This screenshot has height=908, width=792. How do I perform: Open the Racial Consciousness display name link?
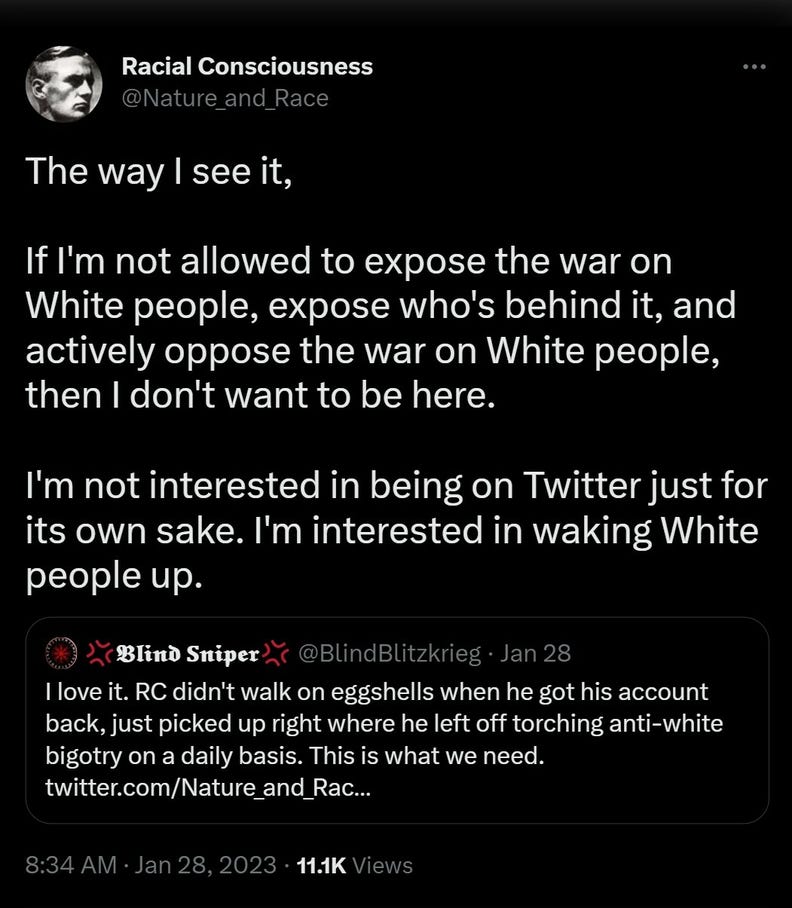[x=246, y=67]
